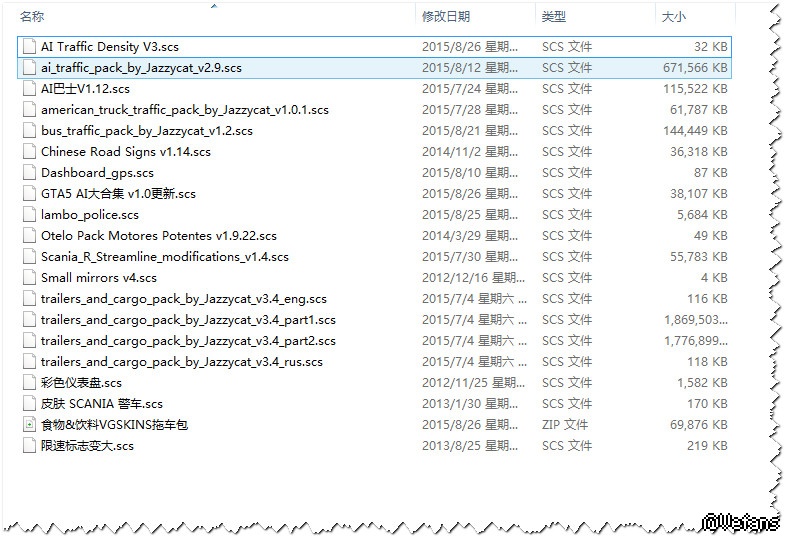Select file name 皮肤 SCANIA 警车.scs
Image resolution: width=791 pixels, height=543 pixels.
pyautogui.click(x=102, y=404)
